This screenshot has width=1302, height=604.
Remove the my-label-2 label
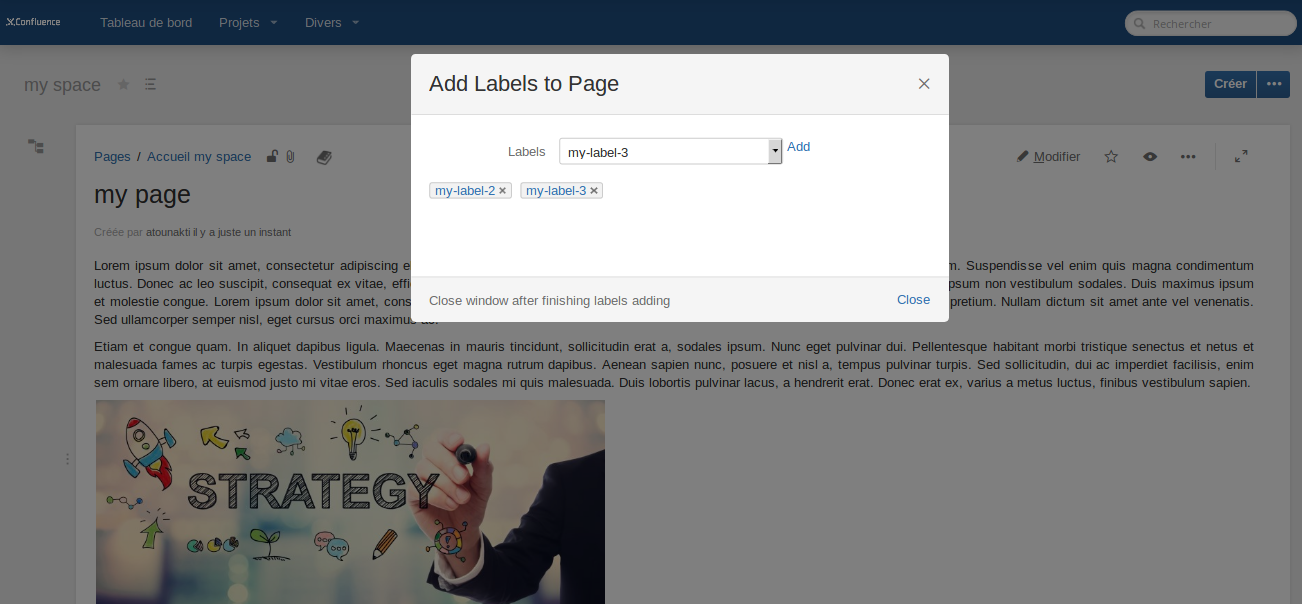(503, 191)
